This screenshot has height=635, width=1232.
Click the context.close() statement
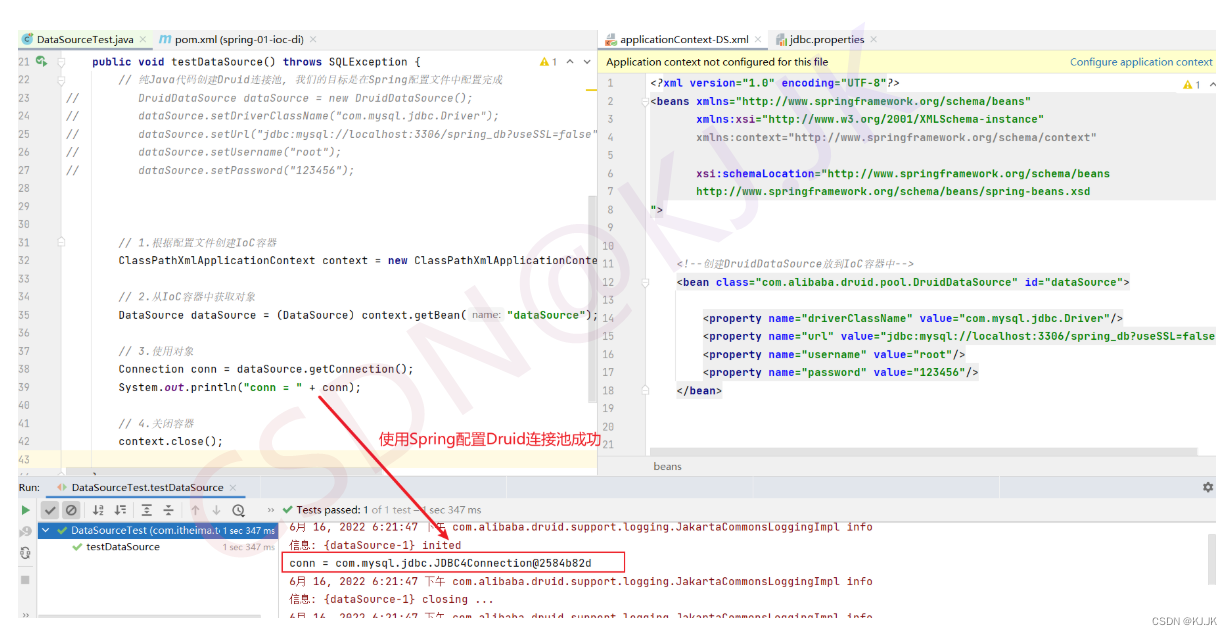tap(171, 441)
